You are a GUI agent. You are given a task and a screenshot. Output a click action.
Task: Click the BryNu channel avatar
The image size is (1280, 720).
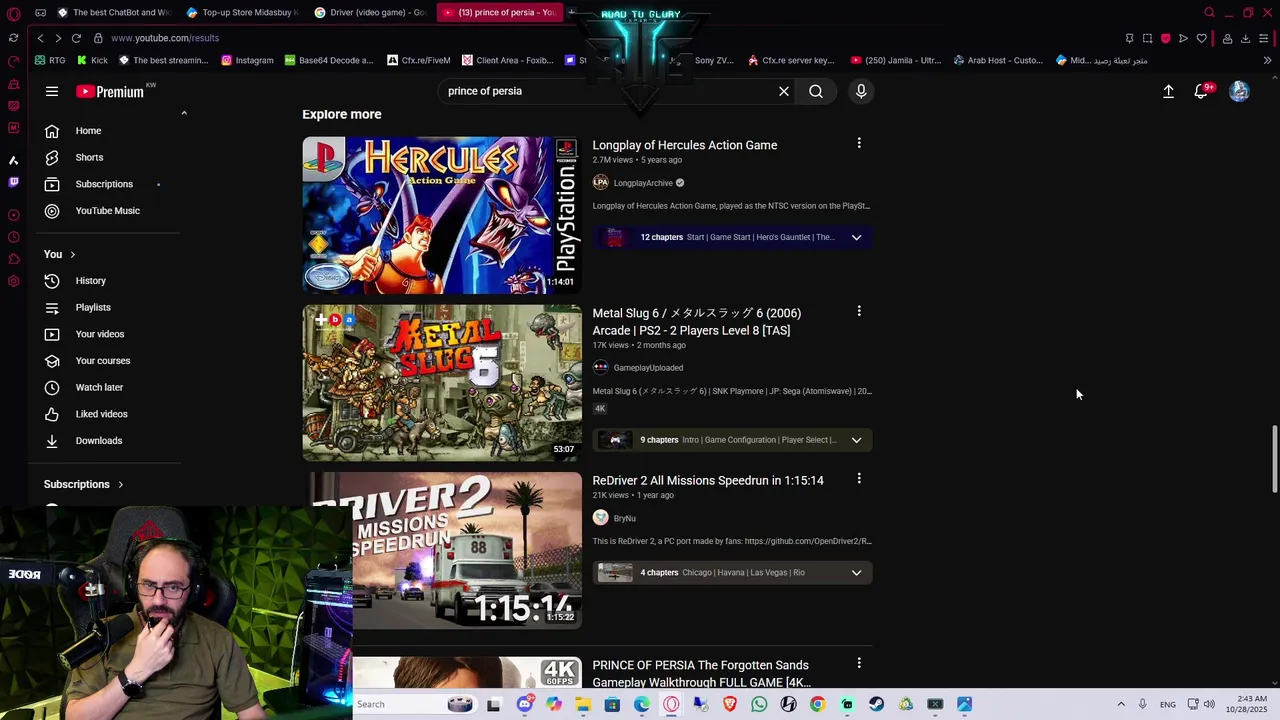click(600, 517)
